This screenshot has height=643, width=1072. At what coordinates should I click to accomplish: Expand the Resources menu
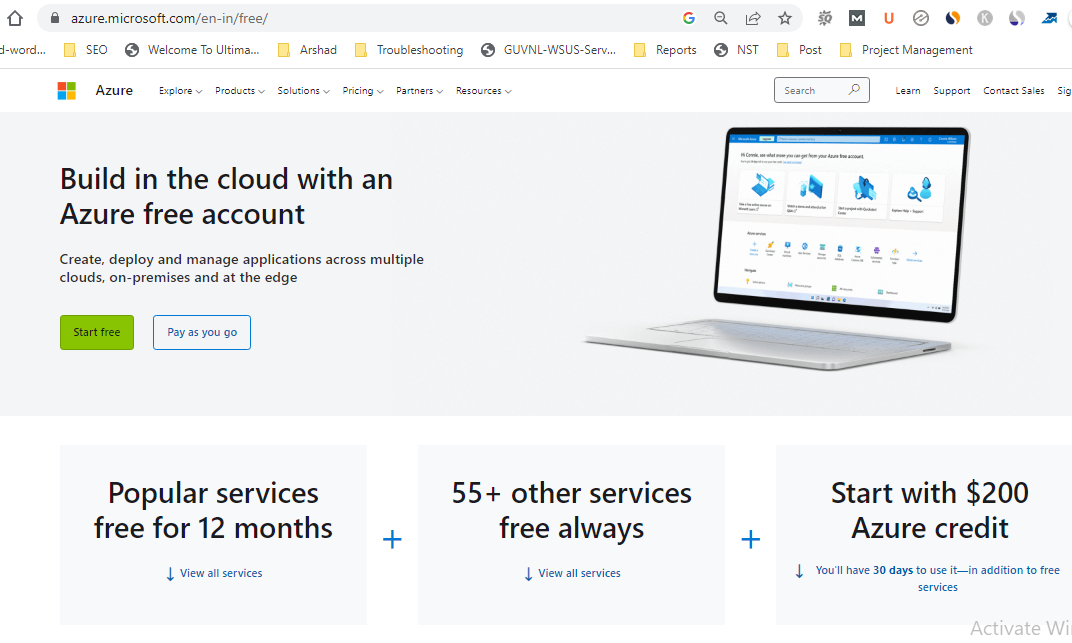pyautogui.click(x=484, y=91)
